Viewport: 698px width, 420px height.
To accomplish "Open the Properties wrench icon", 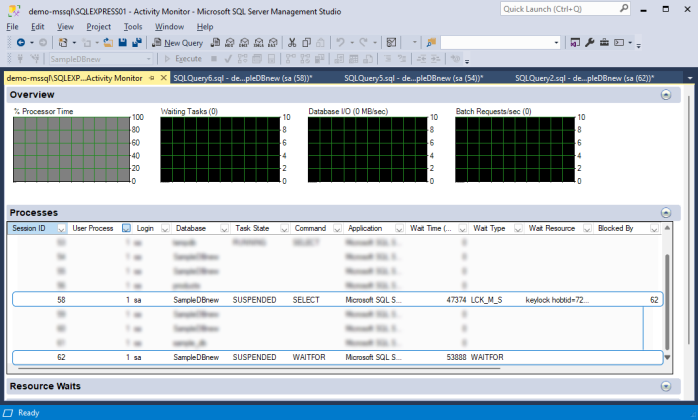I will [x=590, y=43].
